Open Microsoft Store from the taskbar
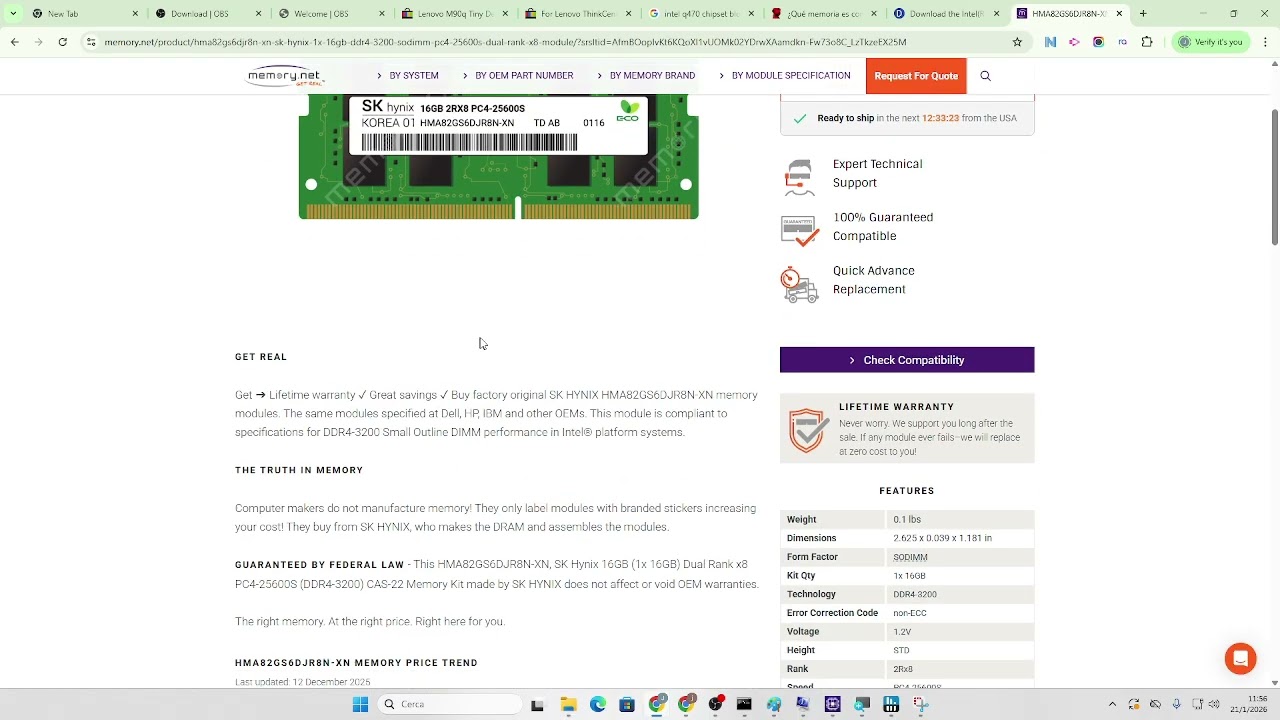Image resolution: width=1280 pixels, height=720 pixels. click(x=626, y=704)
